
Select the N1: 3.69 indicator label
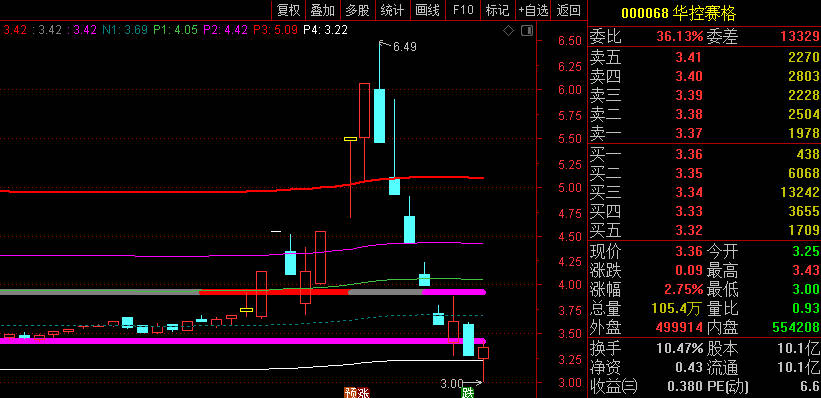125,30
